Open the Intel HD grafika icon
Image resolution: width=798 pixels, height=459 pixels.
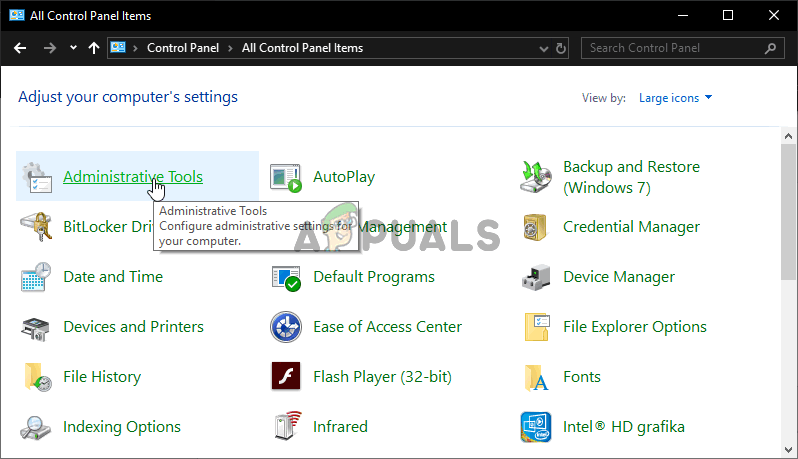(x=537, y=427)
